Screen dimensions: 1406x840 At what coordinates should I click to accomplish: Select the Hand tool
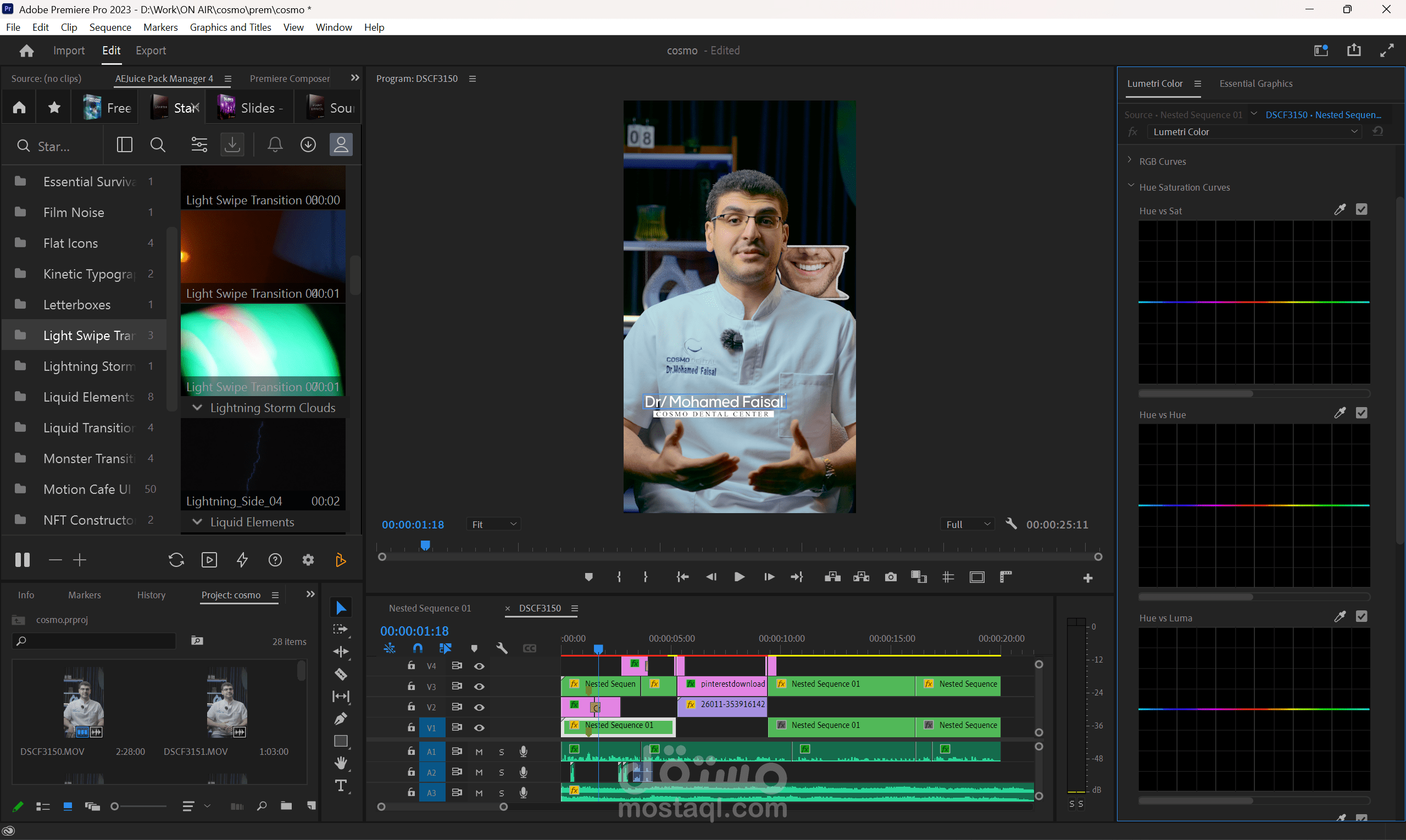pyautogui.click(x=341, y=763)
